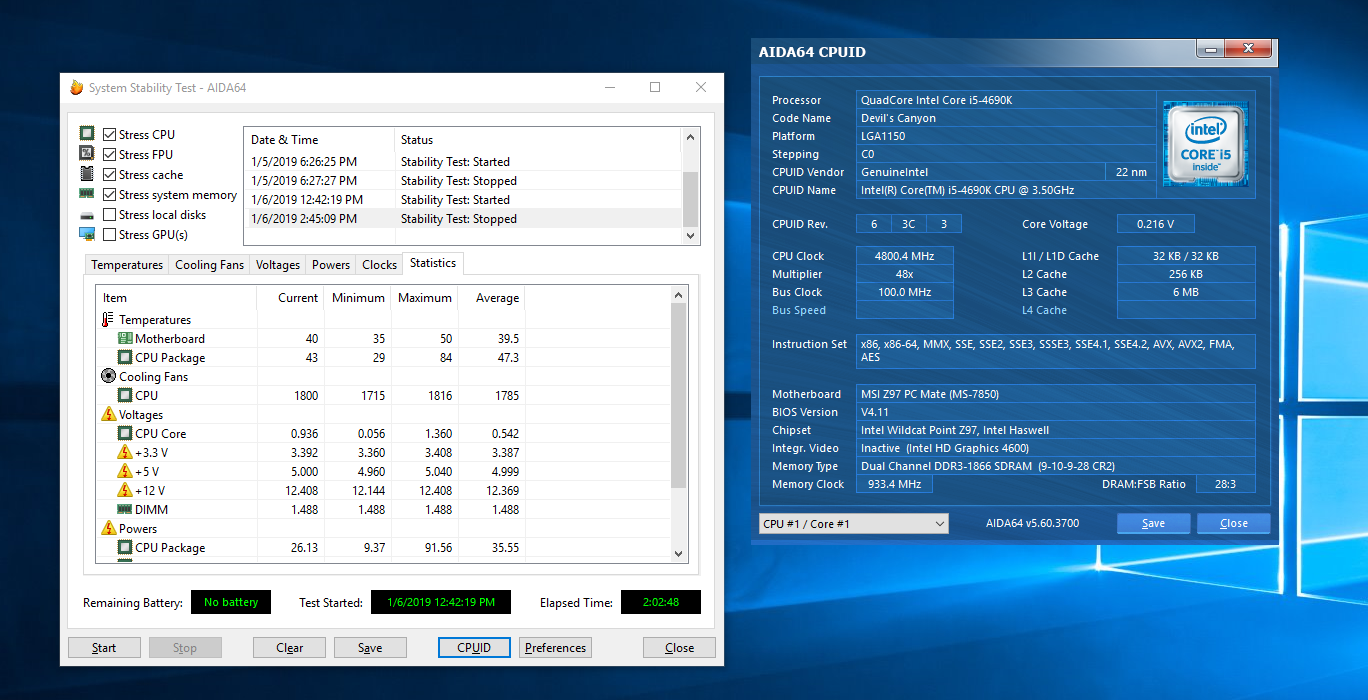Click the statistics table vertical scrollbar thumb
1368x700 pixels.
click(679, 396)
